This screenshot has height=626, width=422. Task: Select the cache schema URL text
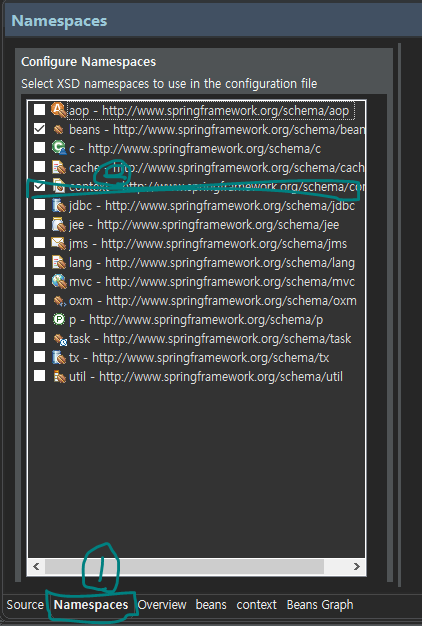[x=239, y=168]
